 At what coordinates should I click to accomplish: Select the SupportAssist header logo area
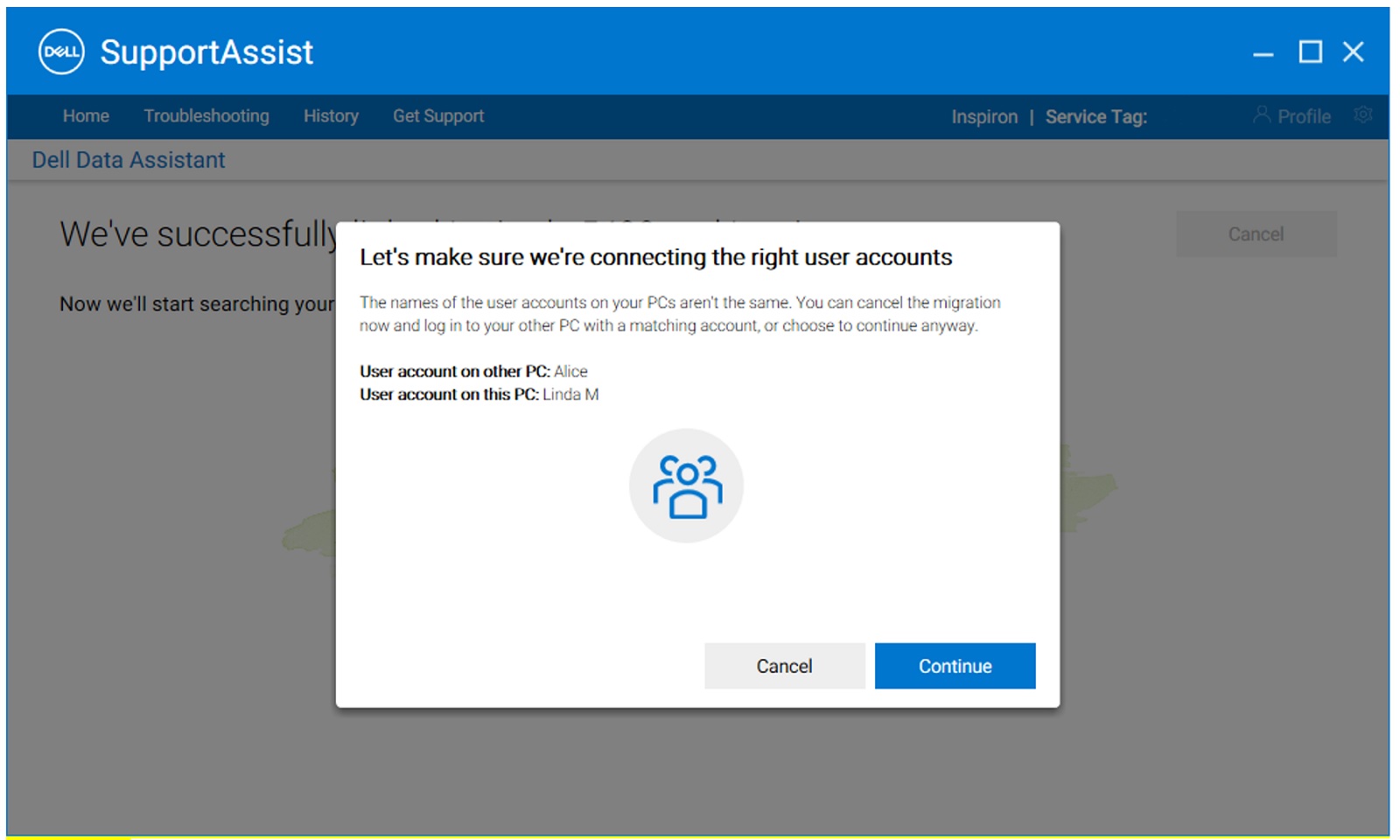[x=207, y=52]
